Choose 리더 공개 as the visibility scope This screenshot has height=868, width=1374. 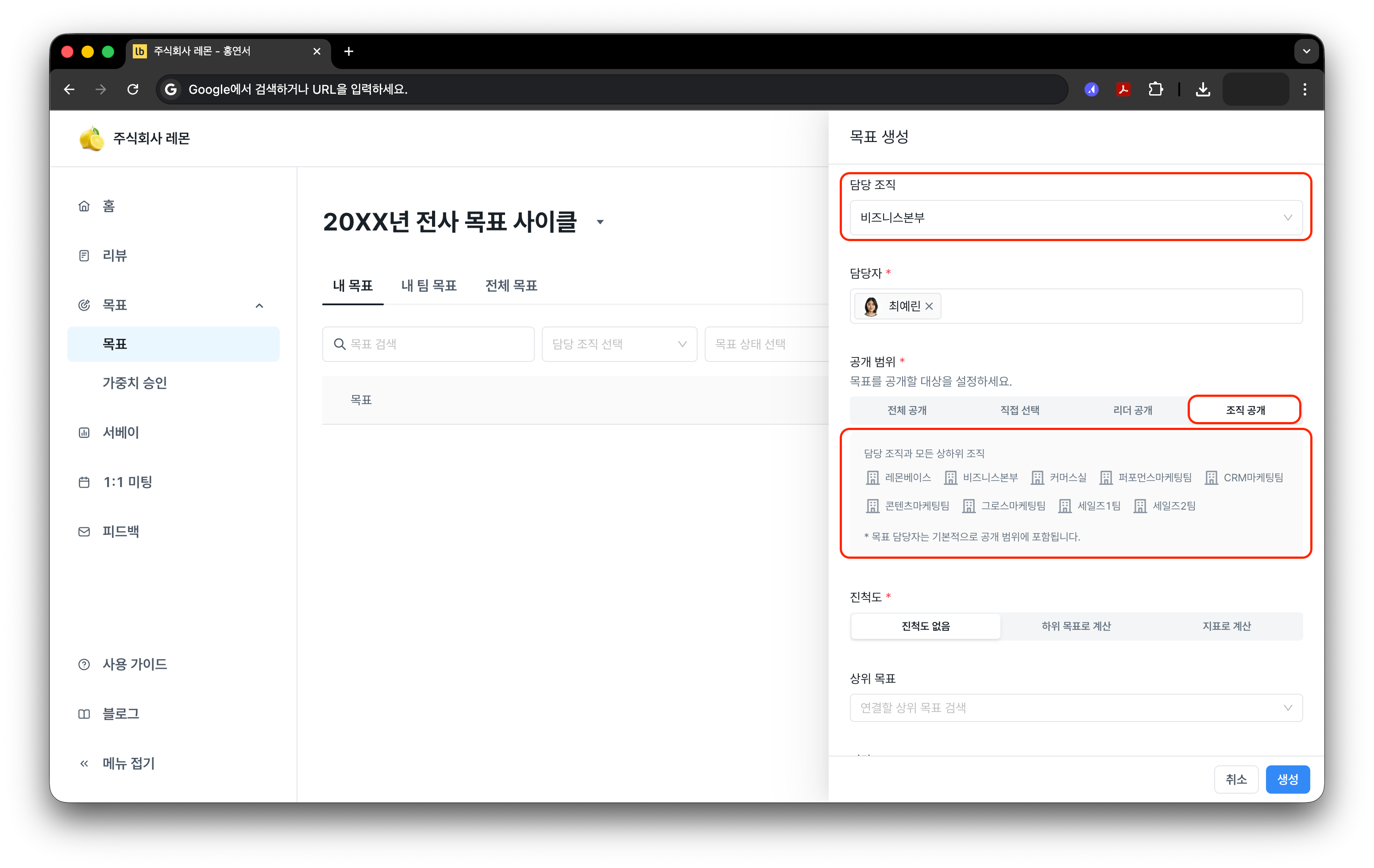click(x=1132, y=410)
